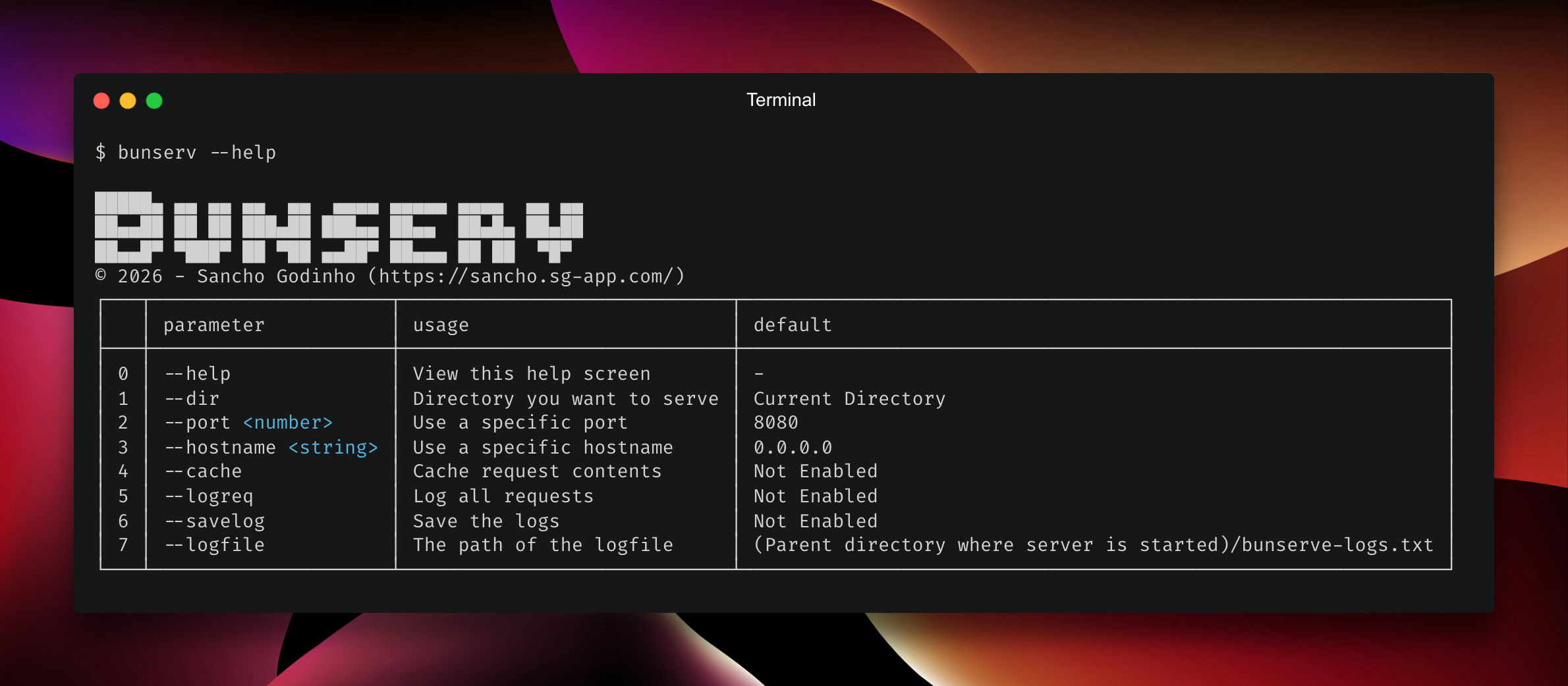Click the 'bunserve-logs.txt' default path
1568x686 pixels.
(1337, 545)
